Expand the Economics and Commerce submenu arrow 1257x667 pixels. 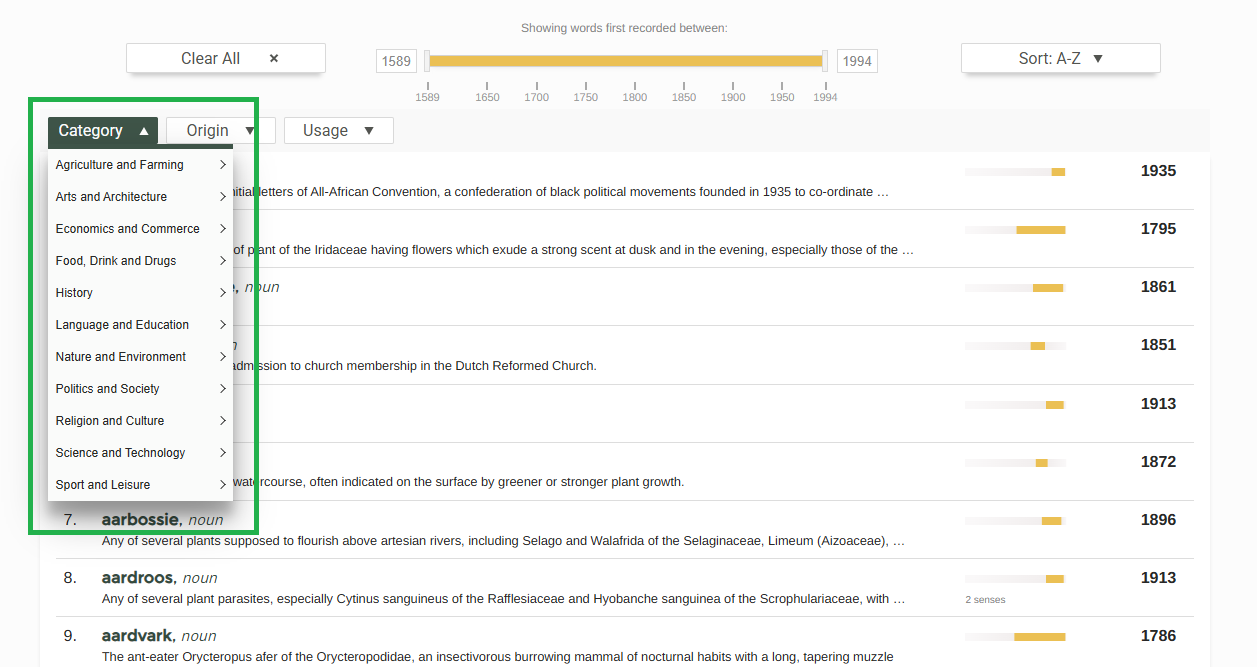pyautogui.click(x=223, y=229)
